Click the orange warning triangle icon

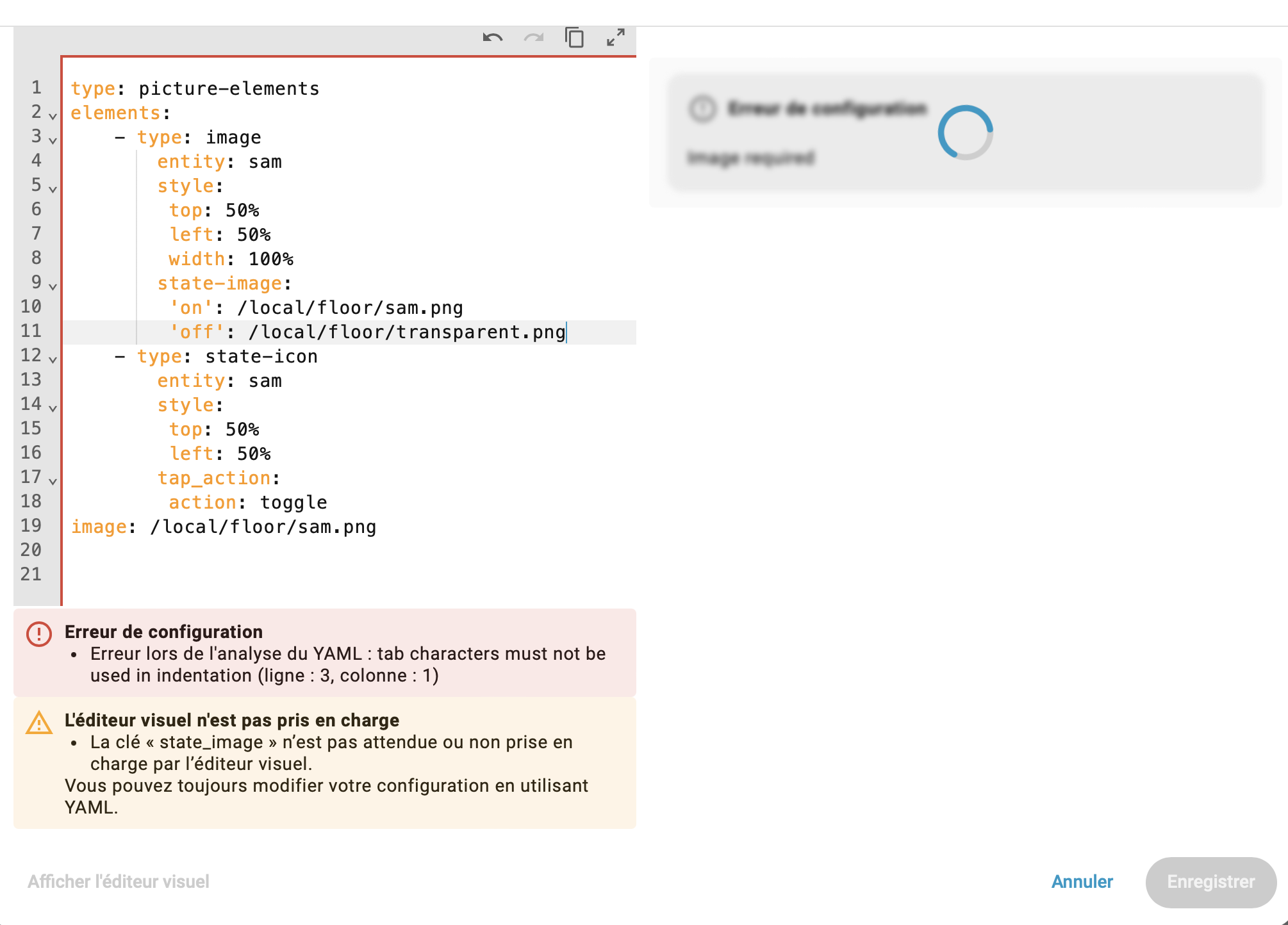(39, 723)
